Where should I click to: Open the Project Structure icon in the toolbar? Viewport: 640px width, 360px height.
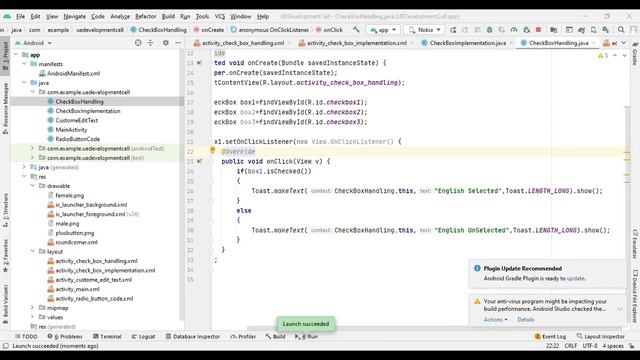click(553, 30)
